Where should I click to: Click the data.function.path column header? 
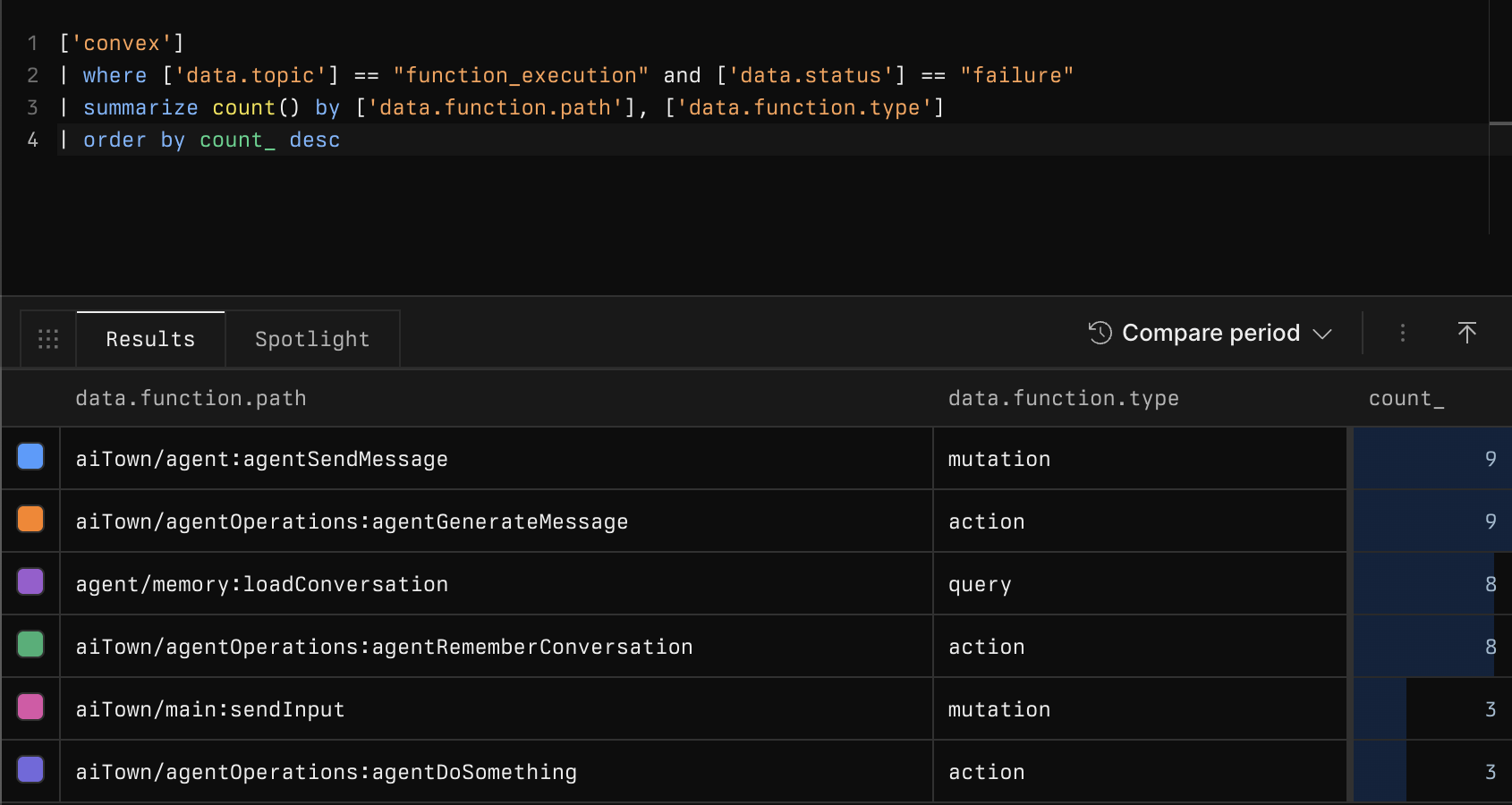pyautogui.click(x=191, y=398)
